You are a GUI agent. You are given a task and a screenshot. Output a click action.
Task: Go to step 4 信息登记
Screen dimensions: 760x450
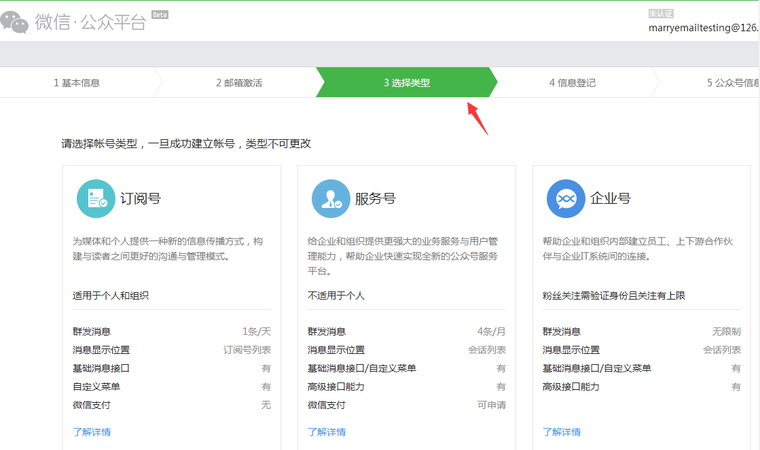point(572,83)
